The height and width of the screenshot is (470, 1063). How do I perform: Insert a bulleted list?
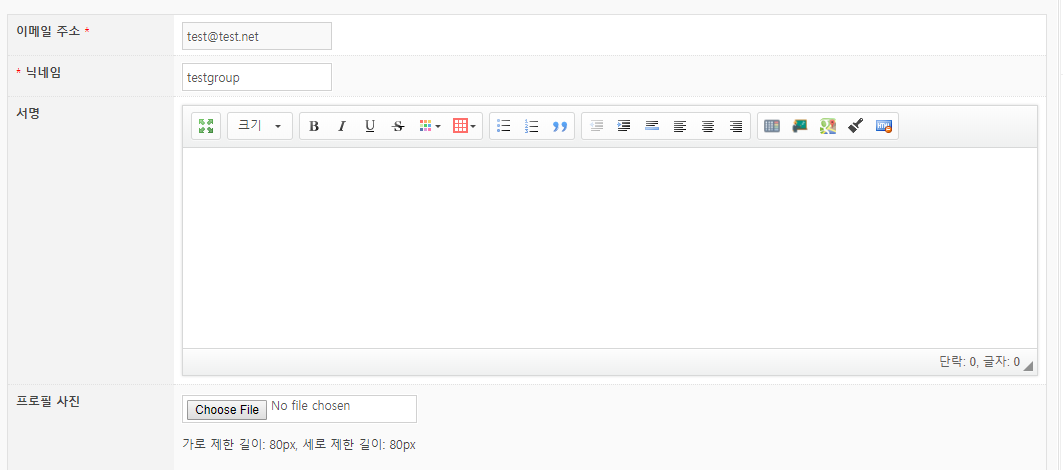click(504, 126)
